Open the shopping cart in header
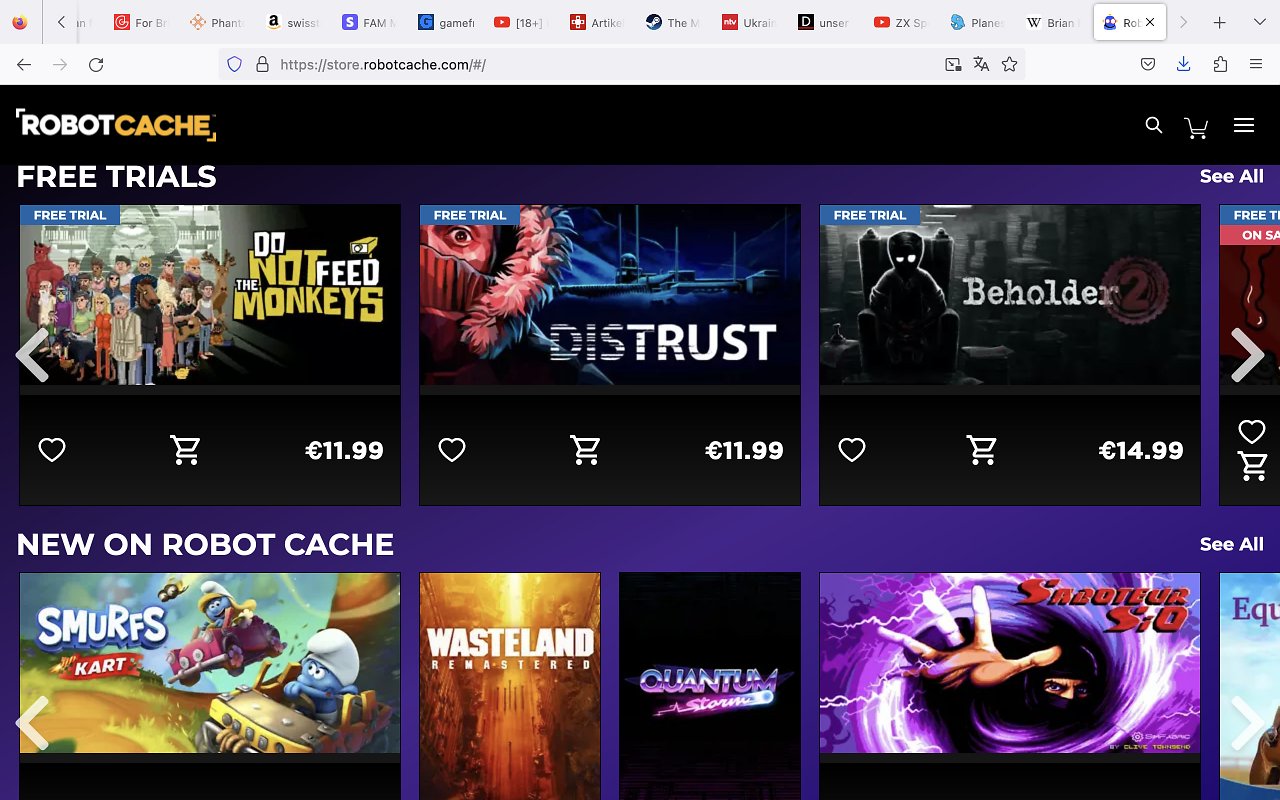1280x800 pixels. click(1196, 127)
